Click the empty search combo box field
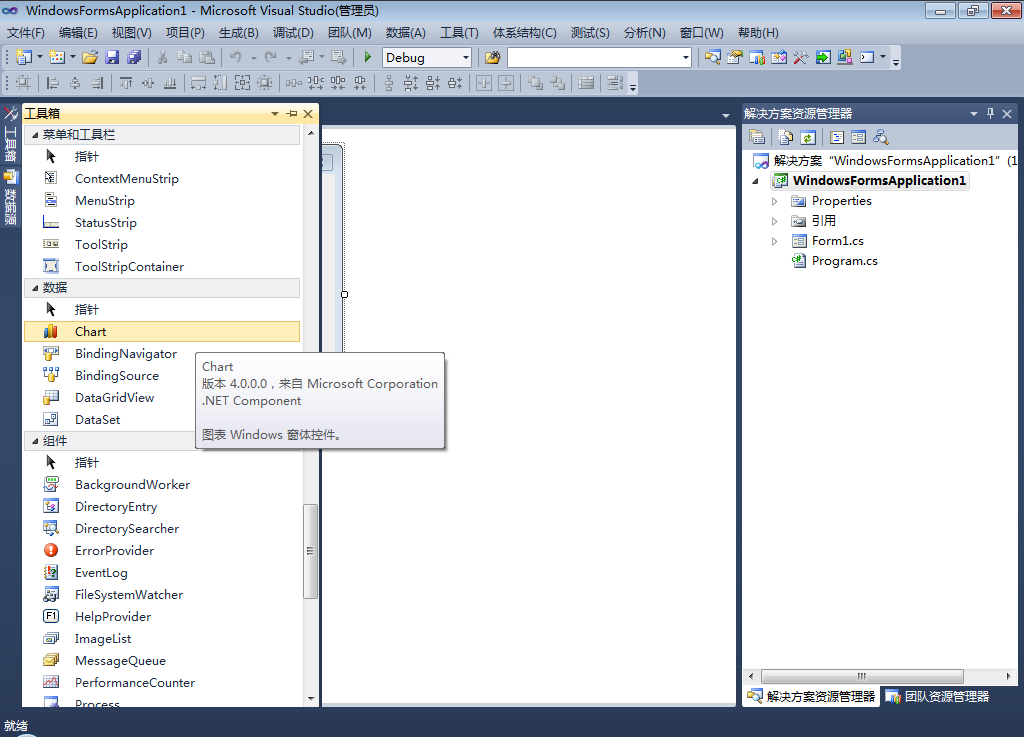The width and height of the screenshot is (1024, 737). [592, 58]
